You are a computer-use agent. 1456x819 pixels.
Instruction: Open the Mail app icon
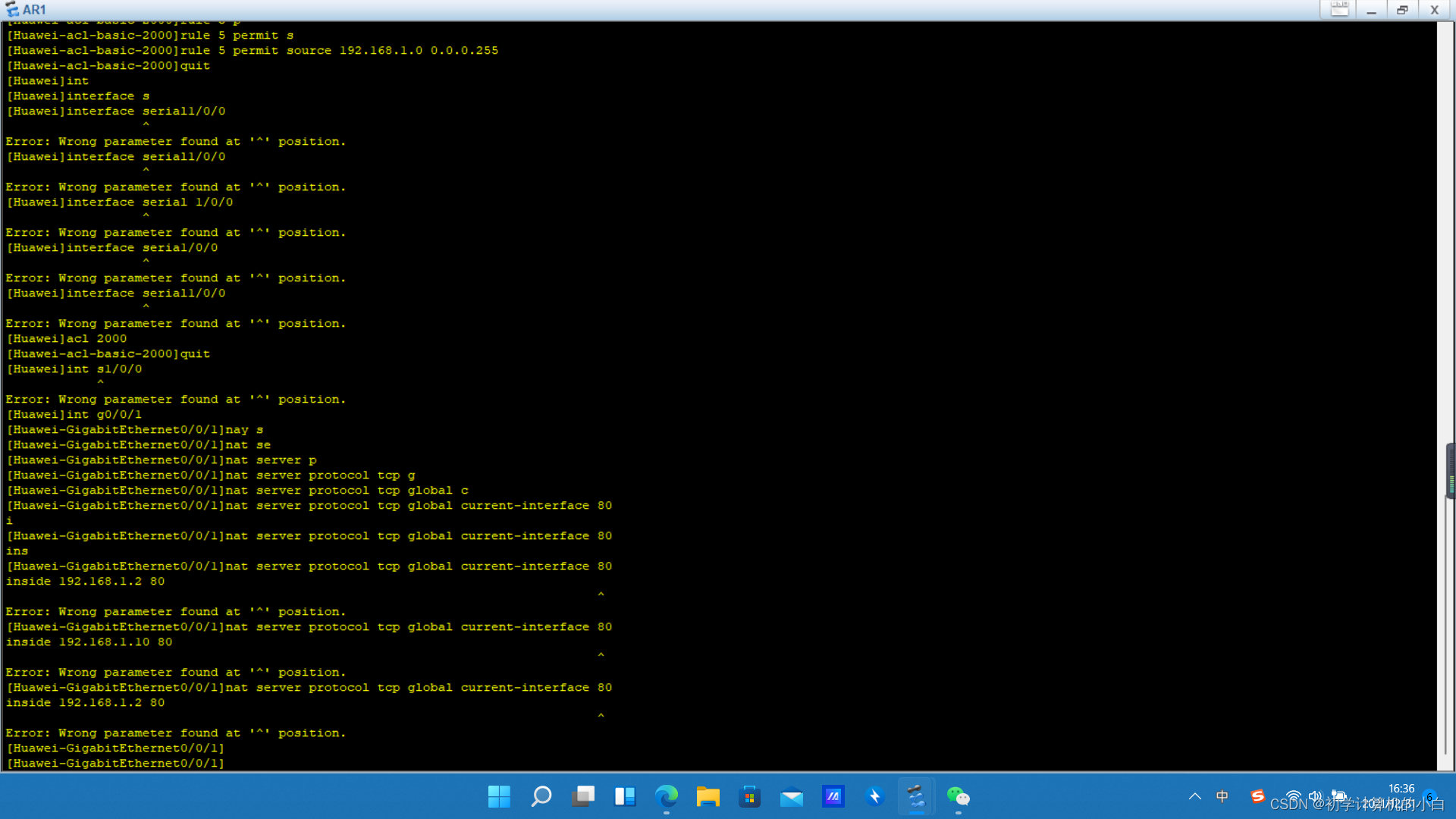tap(791, 796)
